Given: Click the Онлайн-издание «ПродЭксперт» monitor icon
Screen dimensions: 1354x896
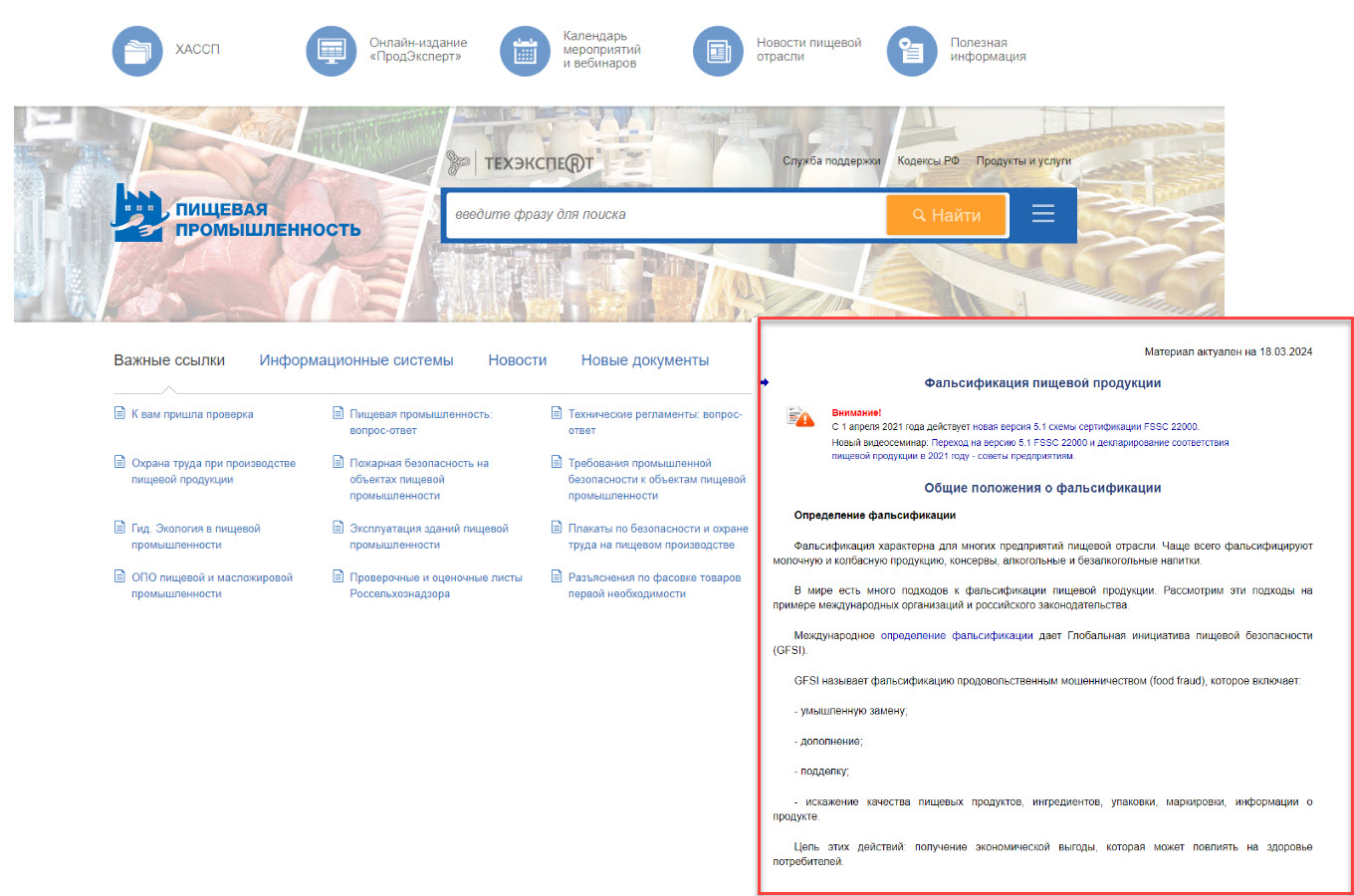Looking at the screenshot, I should tap(331, 51).
